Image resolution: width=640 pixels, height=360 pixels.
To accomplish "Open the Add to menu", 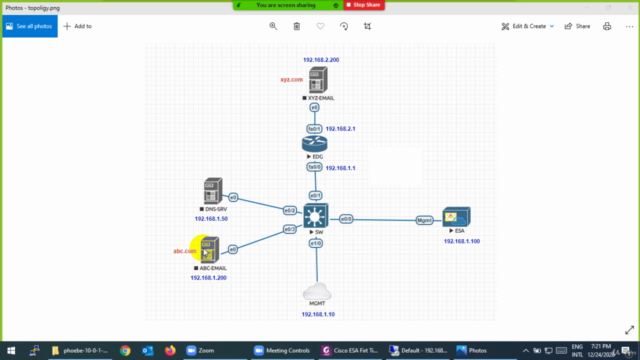I will point(78,26).
